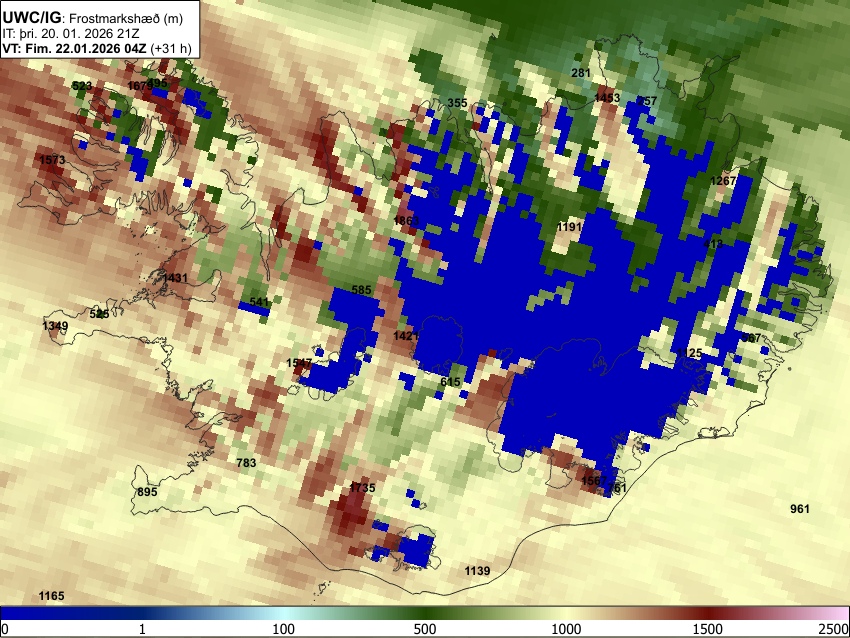Viewport: 850px width, 638px height.
Task: Select the 961 value over the sea
Action: [800, 508]
